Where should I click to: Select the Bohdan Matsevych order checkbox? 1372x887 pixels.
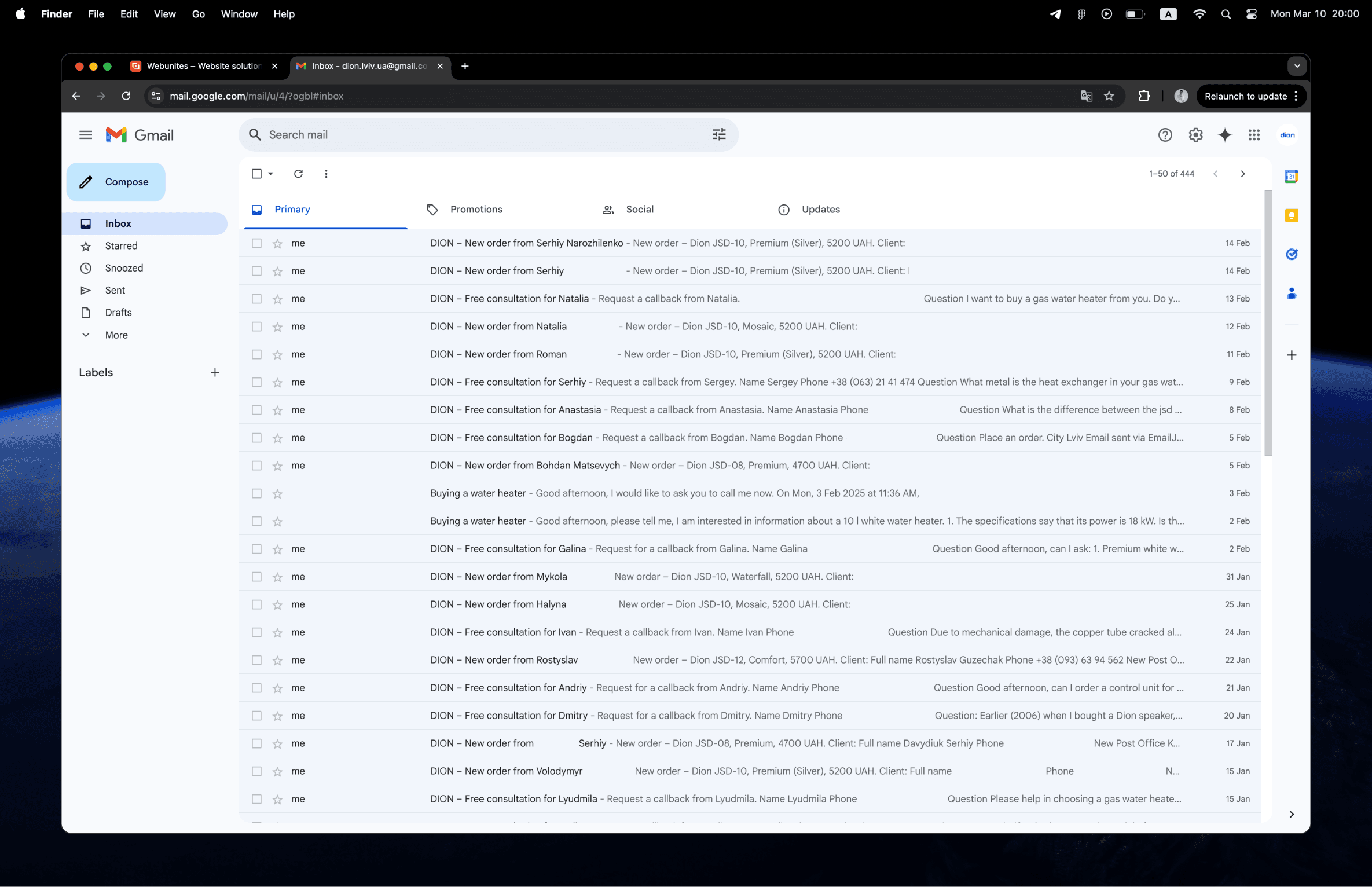[256, 466]
